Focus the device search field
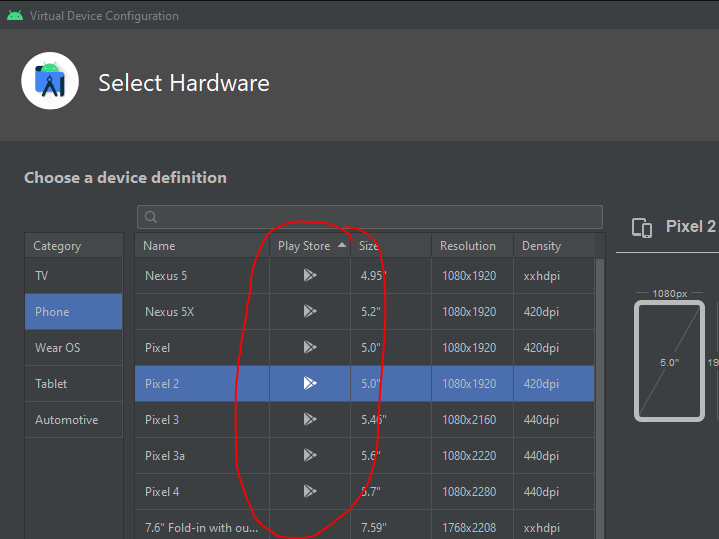 370,217
